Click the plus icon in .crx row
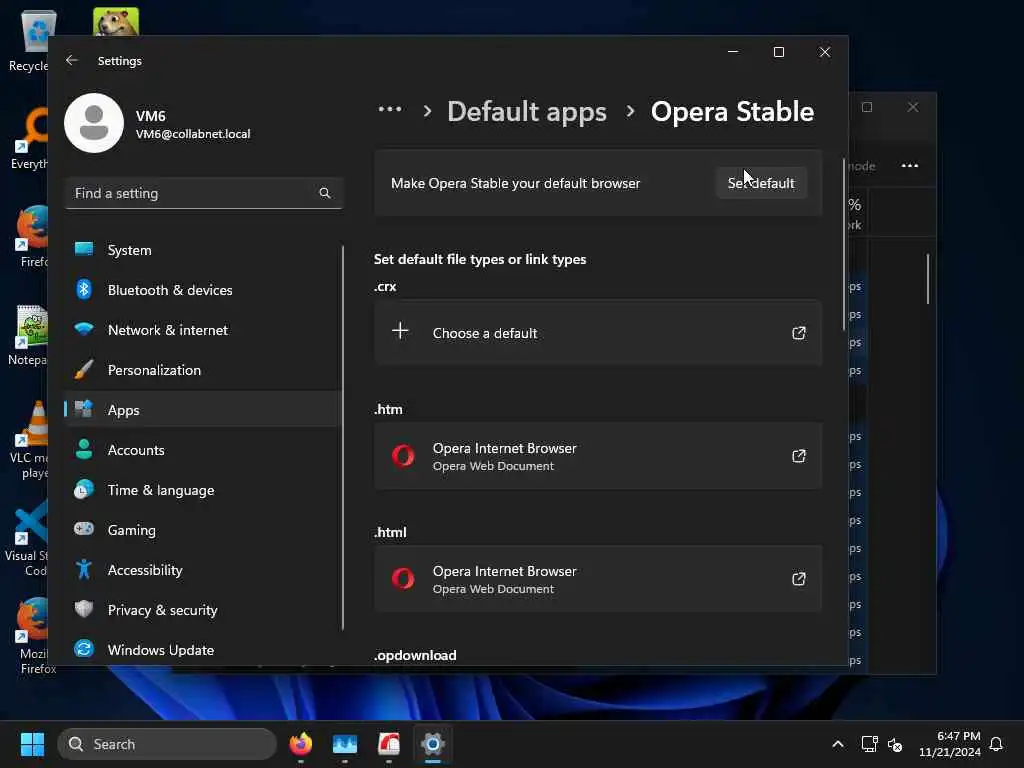Image resolution: width=1024 pixels, height=768 pixels. [x=400, y=331]
